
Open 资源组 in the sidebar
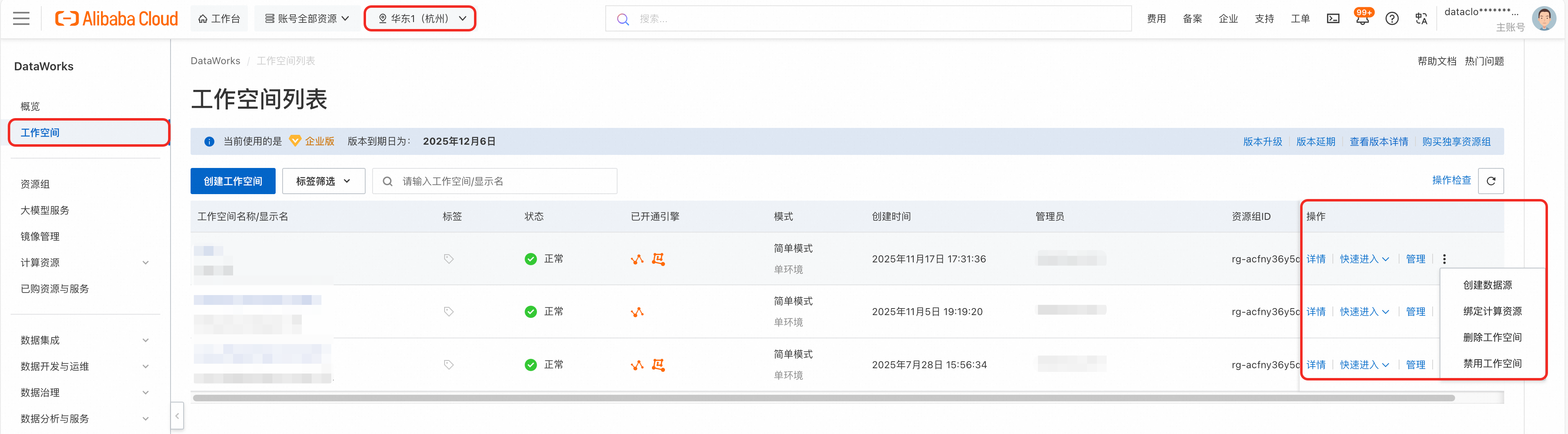point(35,184)
